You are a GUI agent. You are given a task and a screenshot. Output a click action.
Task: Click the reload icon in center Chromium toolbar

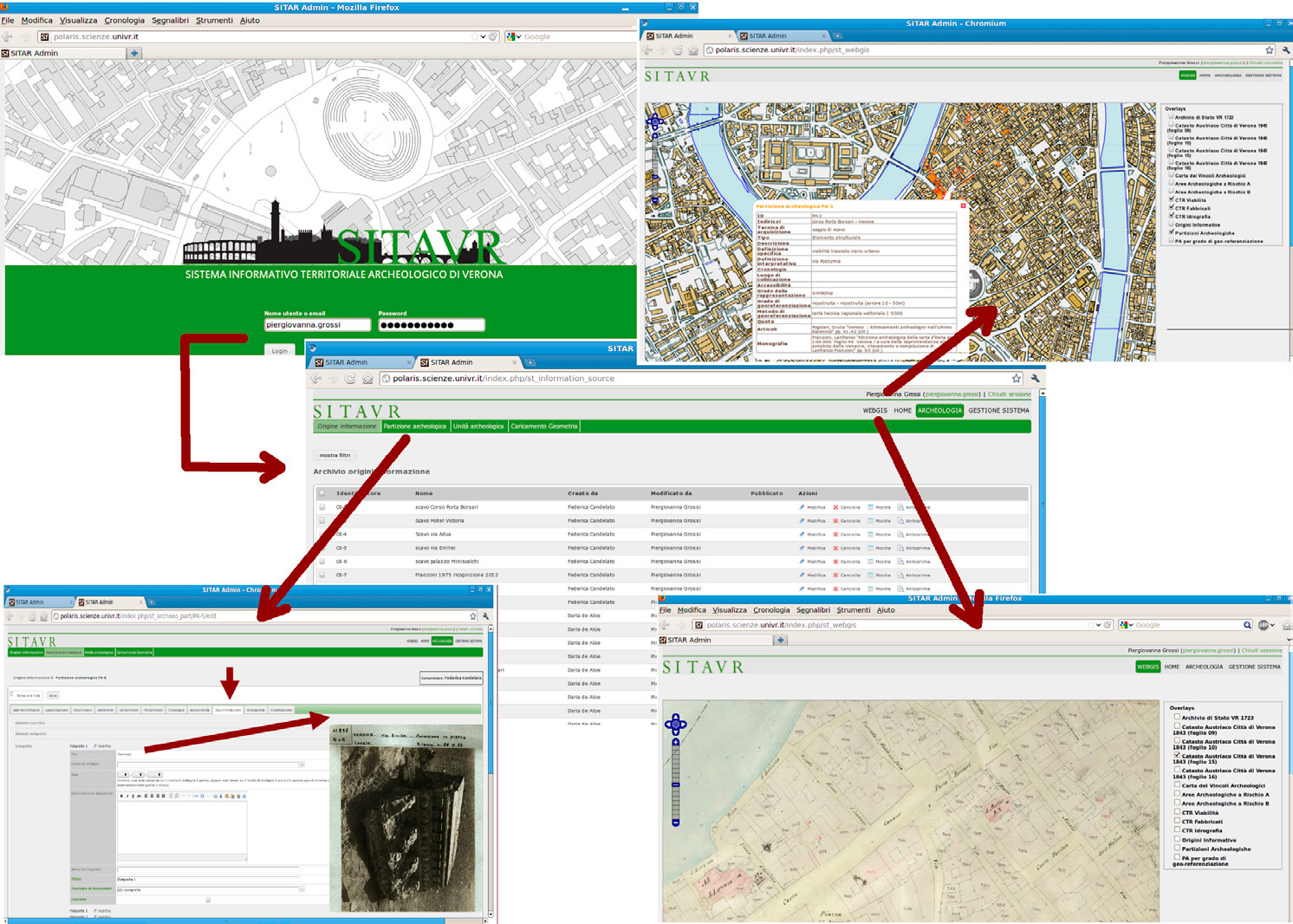click(x=350, y=379)
